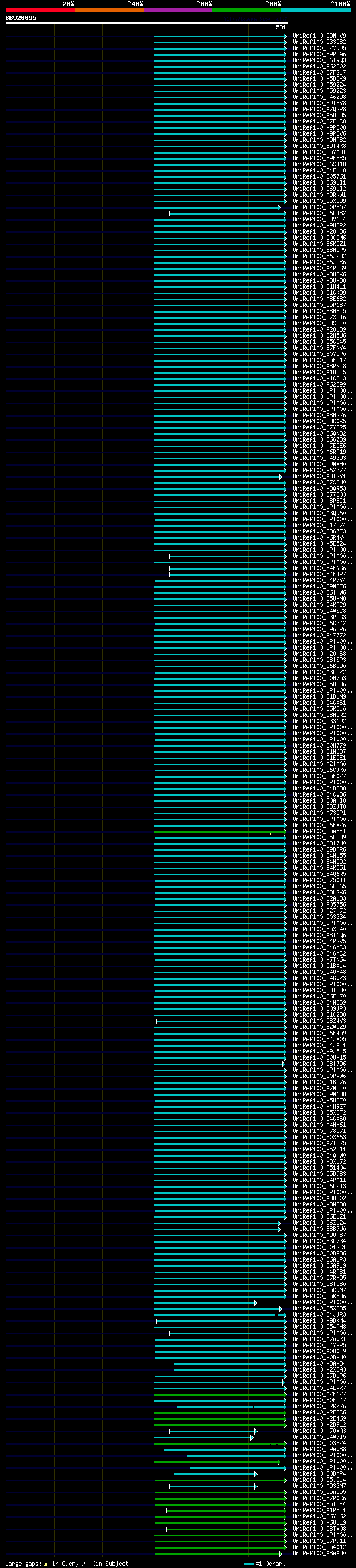Select hit label UniRef100_Q17Z74
Image resolution: width=356 pixels, height=1568 pixels.
click(x=319, y=525)
